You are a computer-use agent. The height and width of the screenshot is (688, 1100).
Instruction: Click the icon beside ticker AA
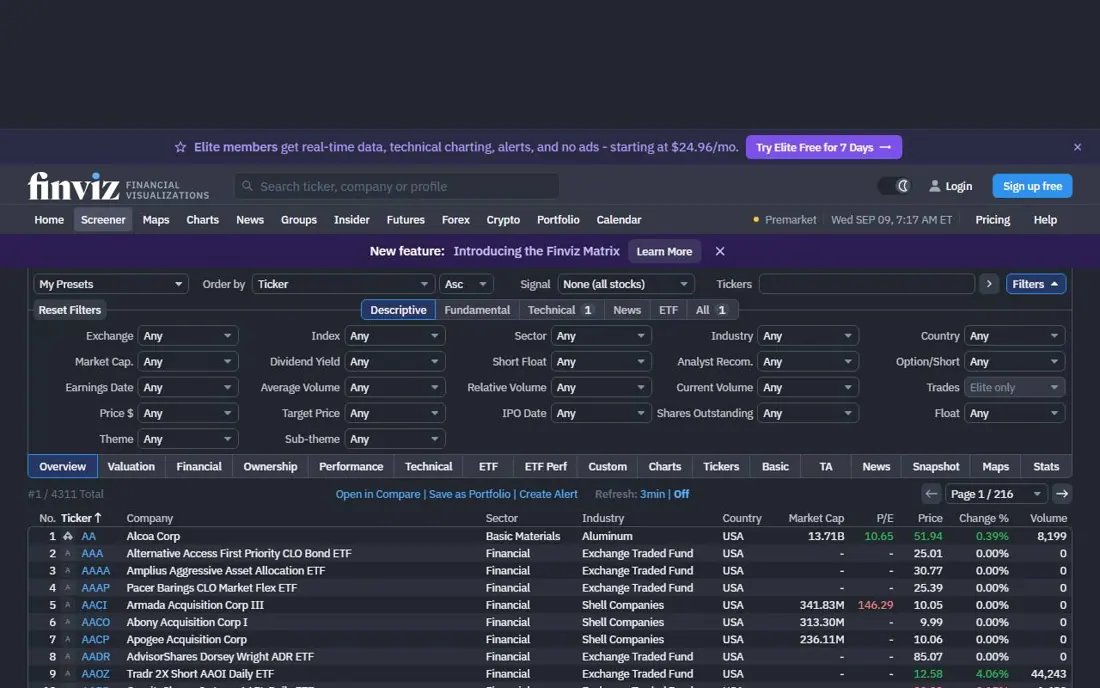click(67, 536)
